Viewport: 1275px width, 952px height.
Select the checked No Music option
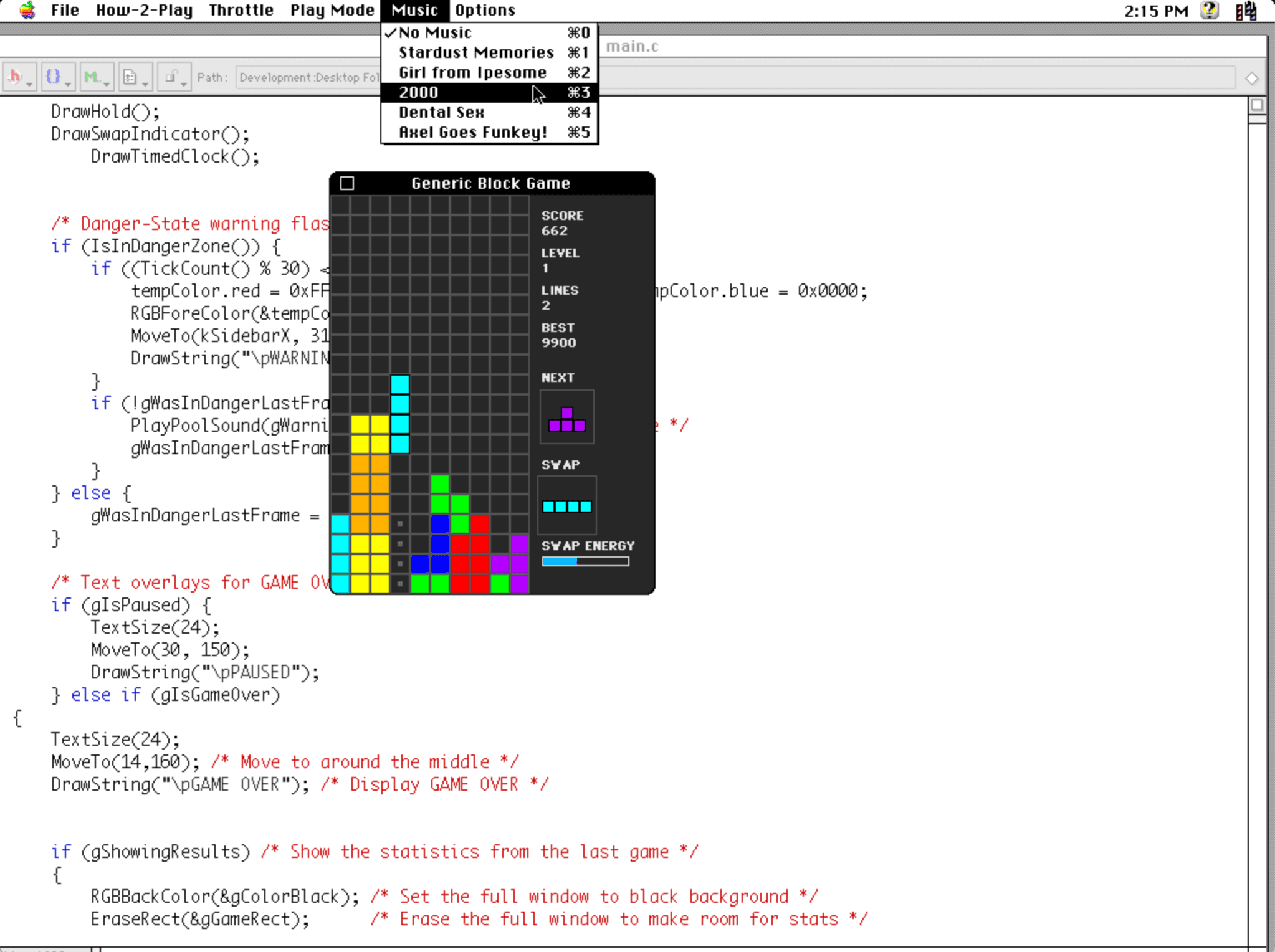[489, 32]
